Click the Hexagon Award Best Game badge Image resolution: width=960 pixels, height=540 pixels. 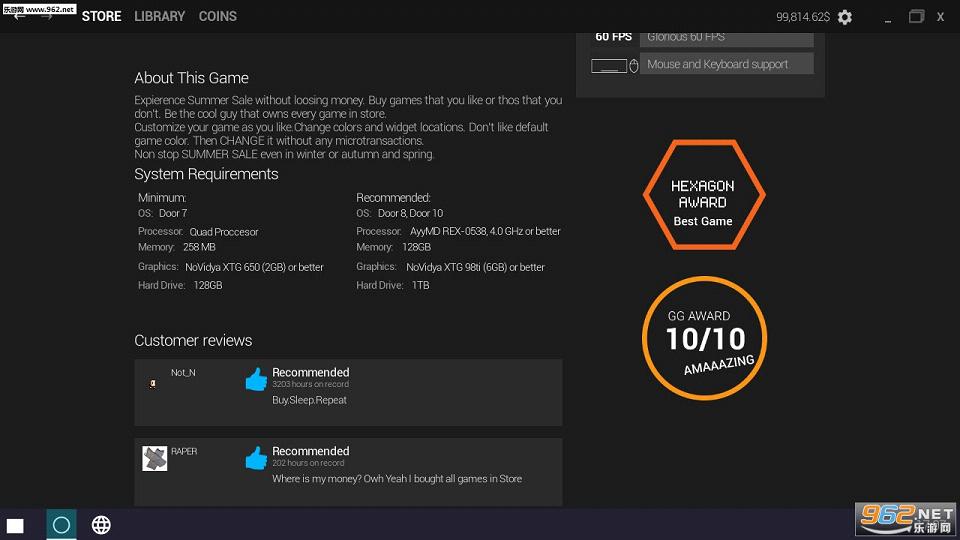(703, 195)
